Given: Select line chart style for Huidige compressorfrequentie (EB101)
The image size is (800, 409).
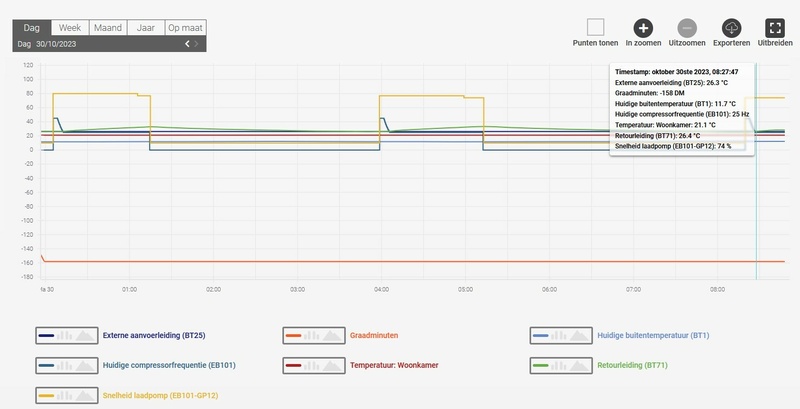Looking at the screenshot, I should 46,365.
